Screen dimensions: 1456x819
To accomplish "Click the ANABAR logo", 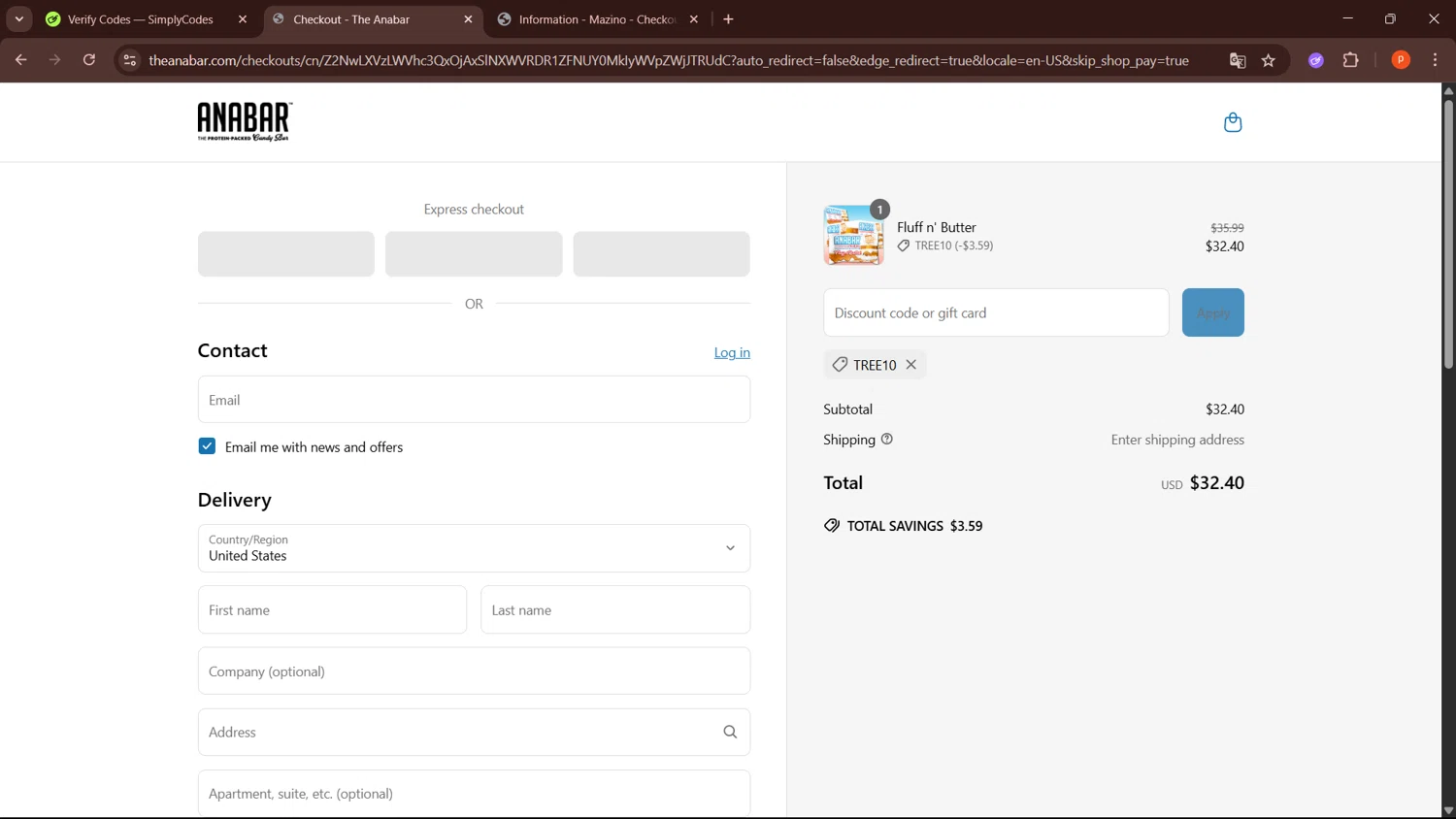I will click(x=245, y=122).
